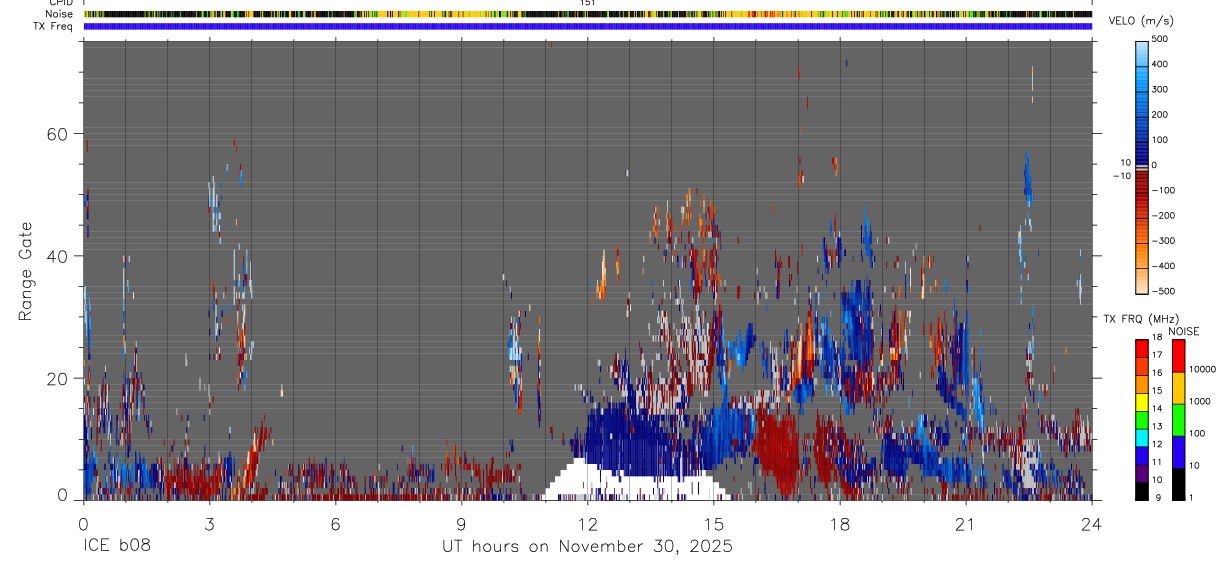This screenshot has width=1228, height=567.
Task: Click the 12 tick on UT hours axis
Action: coord(587,523)
